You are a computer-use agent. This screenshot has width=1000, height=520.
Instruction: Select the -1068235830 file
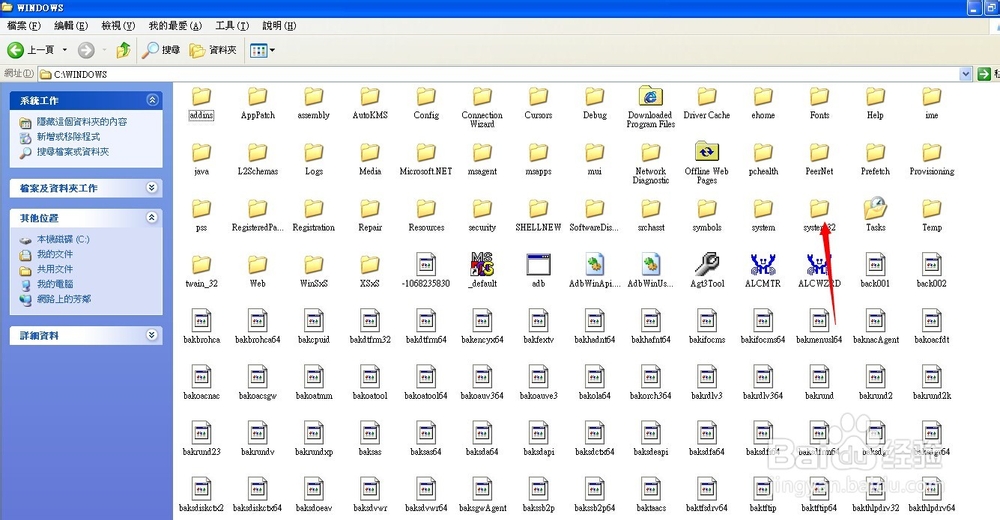tap(426, 271)
